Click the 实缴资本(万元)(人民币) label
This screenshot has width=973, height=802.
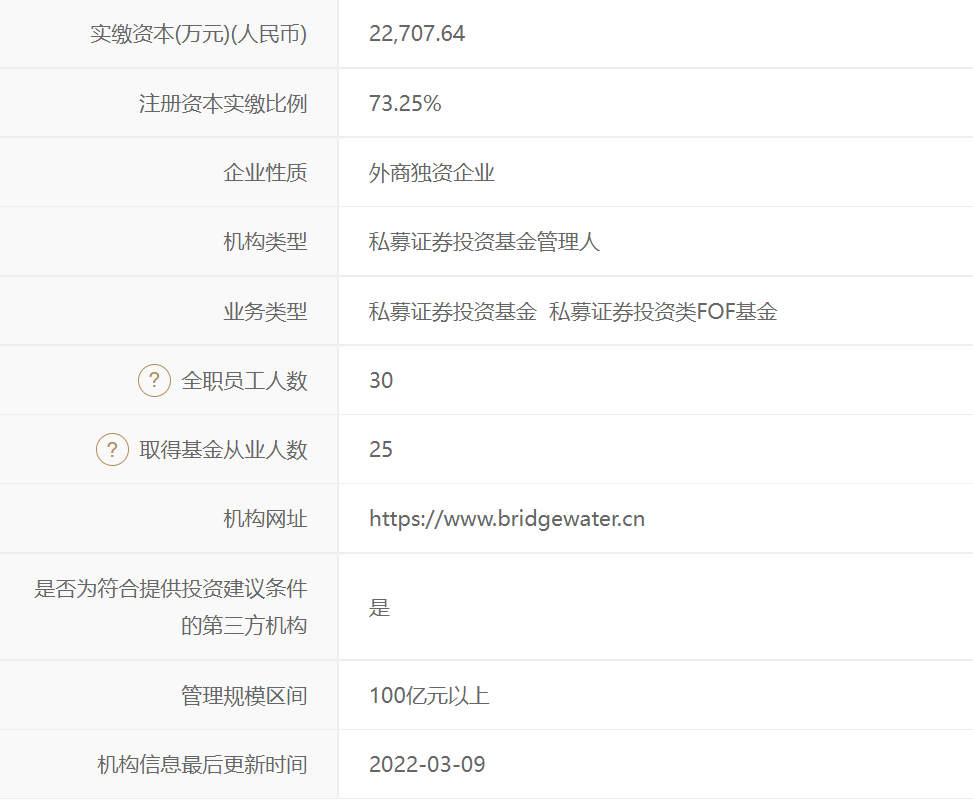point(198,34)
